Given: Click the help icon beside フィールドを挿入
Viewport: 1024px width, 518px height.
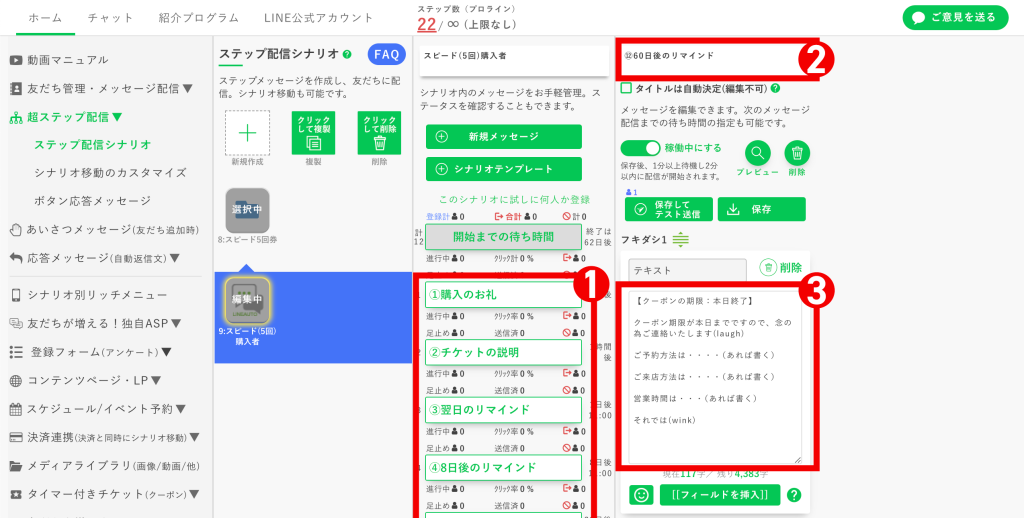Looking at the screenshot, I should point(794,495).
